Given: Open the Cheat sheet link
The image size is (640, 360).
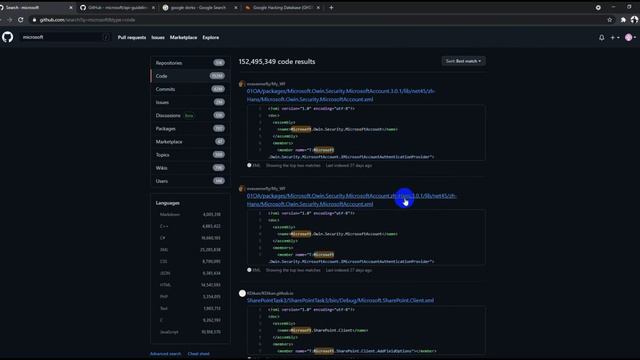Looking at the screenshot, I should click(199, 354).
